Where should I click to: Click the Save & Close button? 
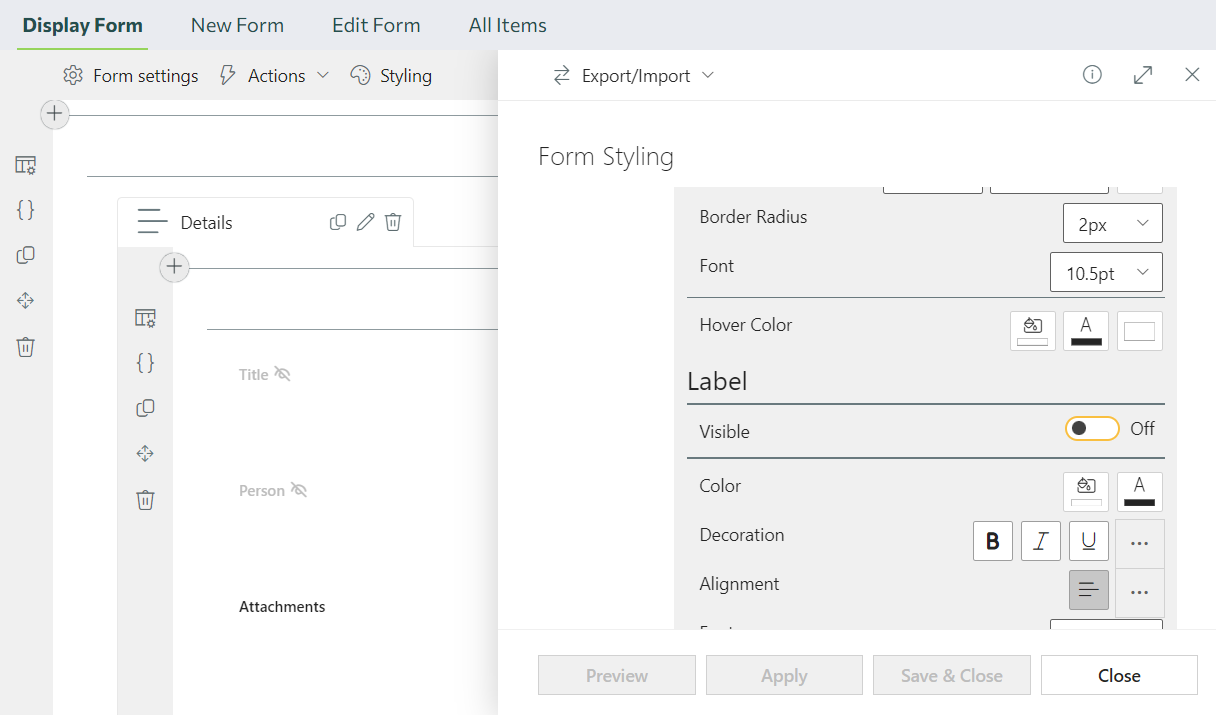(x=952, y=675)
